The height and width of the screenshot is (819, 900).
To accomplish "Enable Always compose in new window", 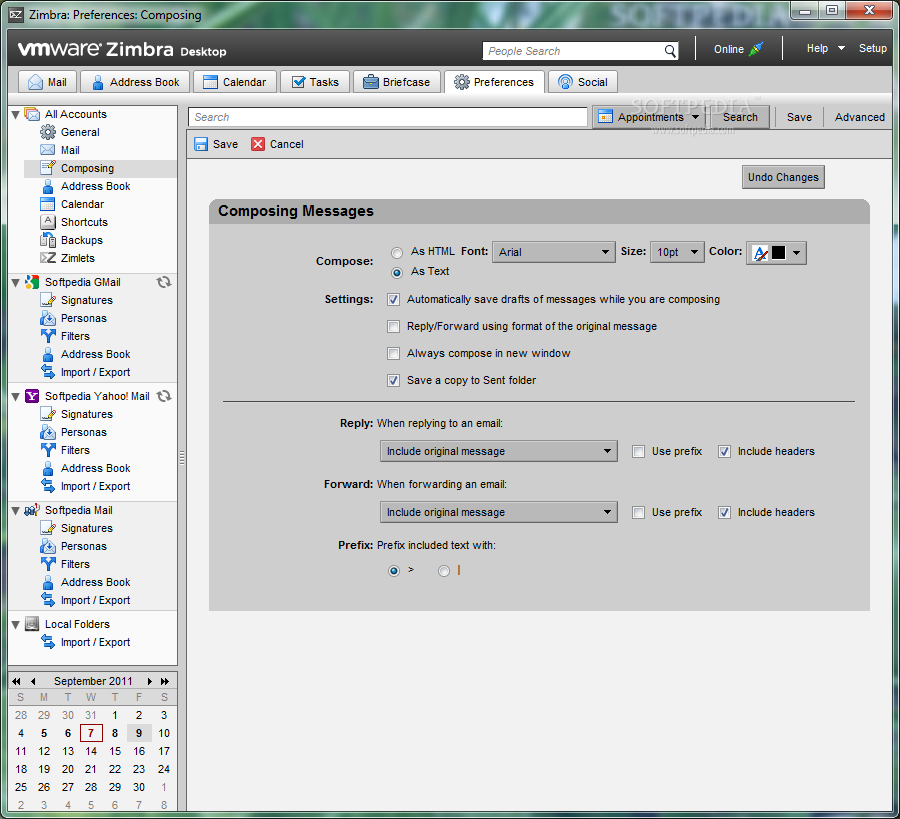I will pyautogui.click(x=393, y=354).
